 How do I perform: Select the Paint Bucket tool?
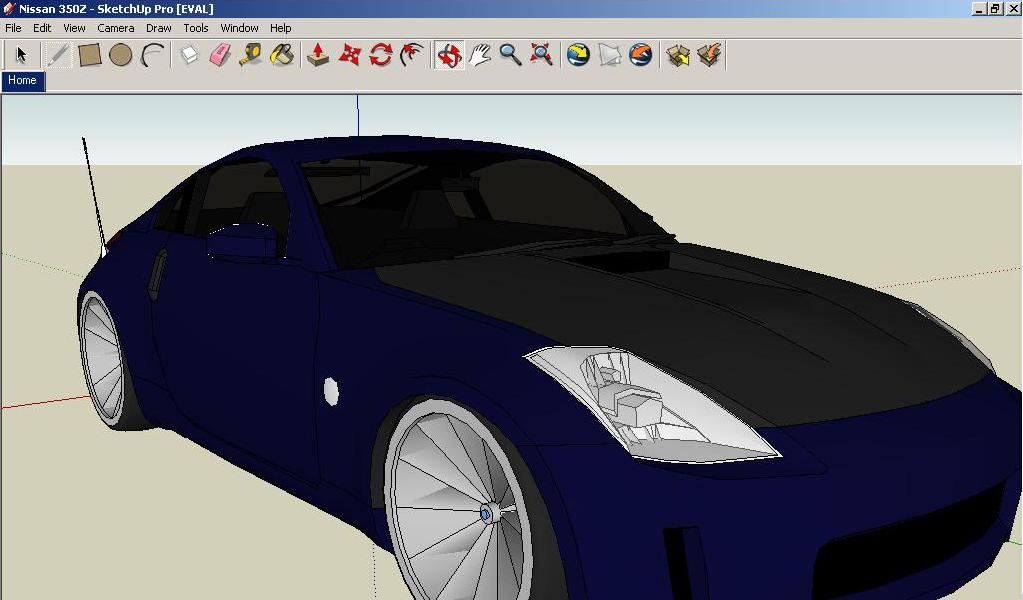point(282,55)
